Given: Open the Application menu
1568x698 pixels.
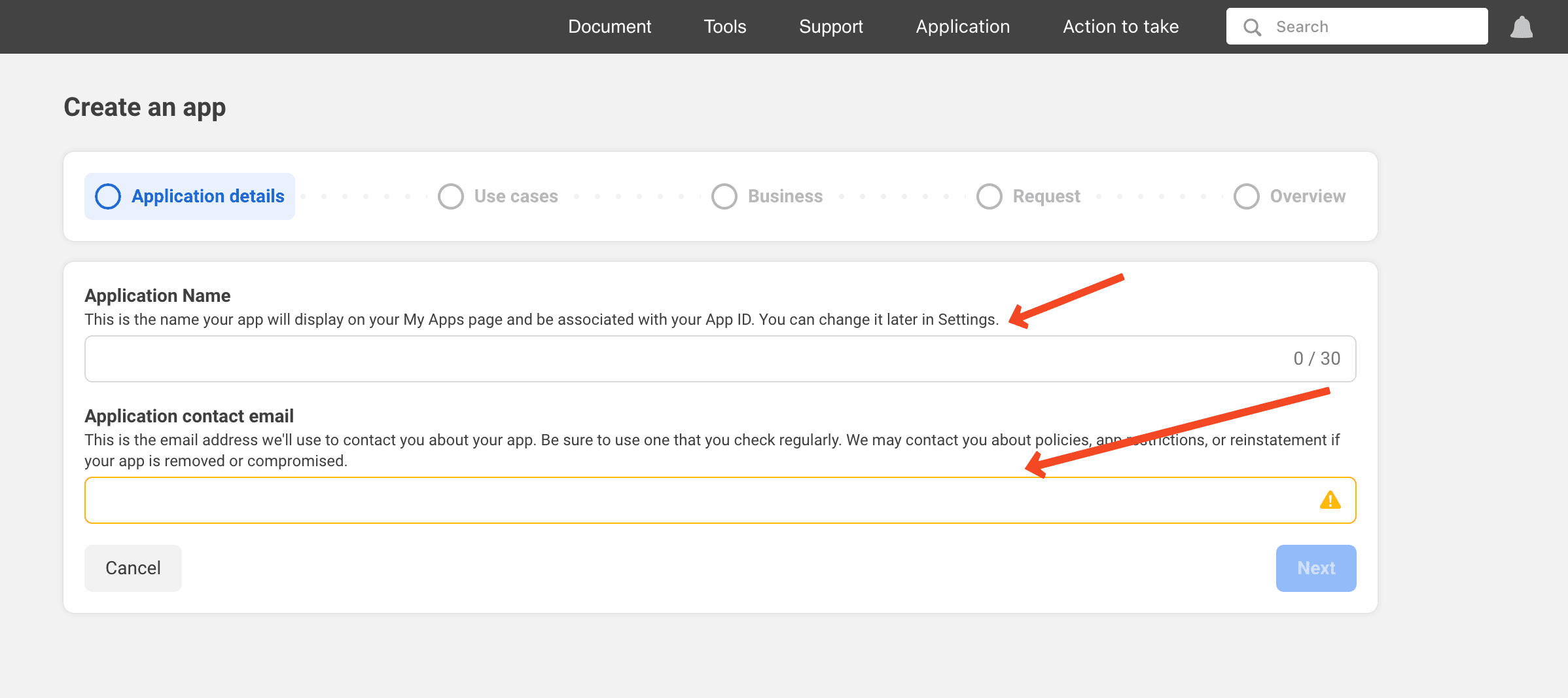Looking at the screenshot, I should pyautogui.click(x=963, y=27).
